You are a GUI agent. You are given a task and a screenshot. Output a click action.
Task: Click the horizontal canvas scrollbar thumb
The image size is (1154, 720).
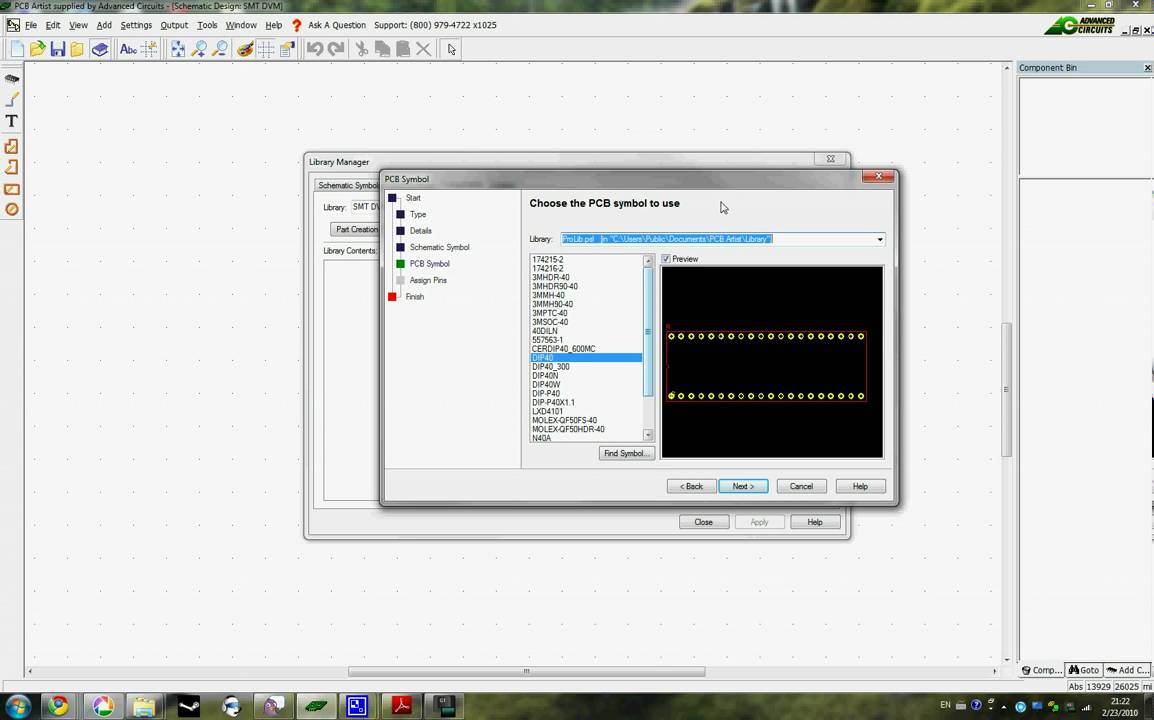pos(526,671)
